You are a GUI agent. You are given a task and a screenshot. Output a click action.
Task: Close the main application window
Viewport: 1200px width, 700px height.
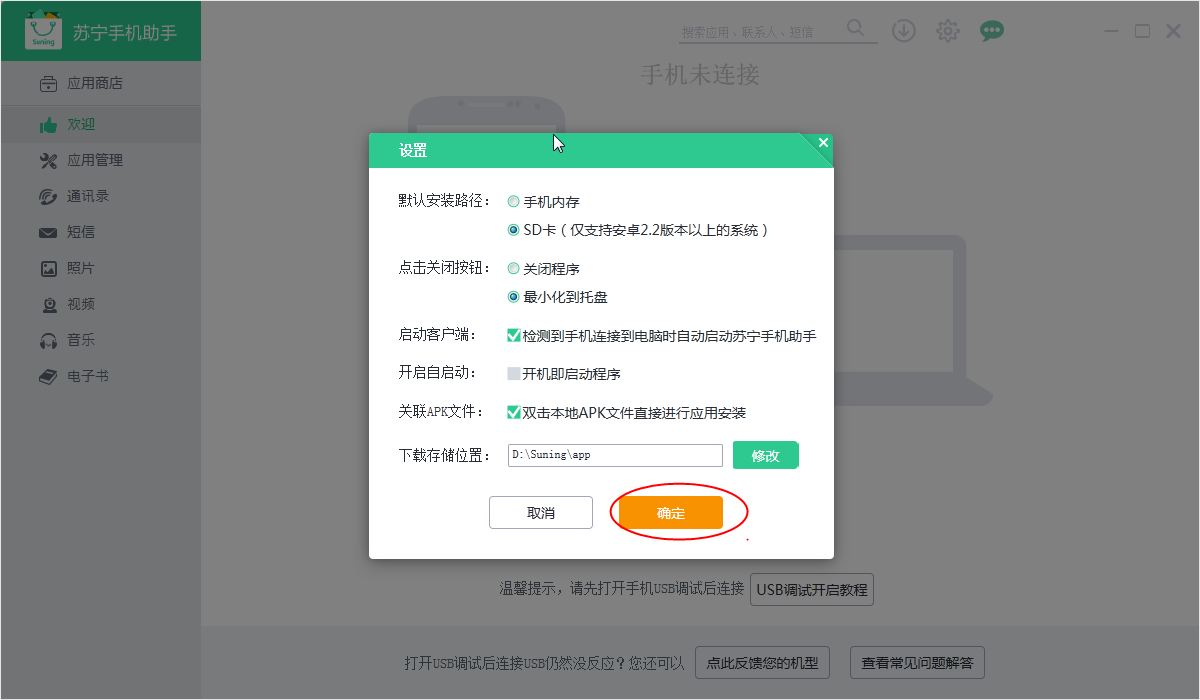pos(1174,31)
